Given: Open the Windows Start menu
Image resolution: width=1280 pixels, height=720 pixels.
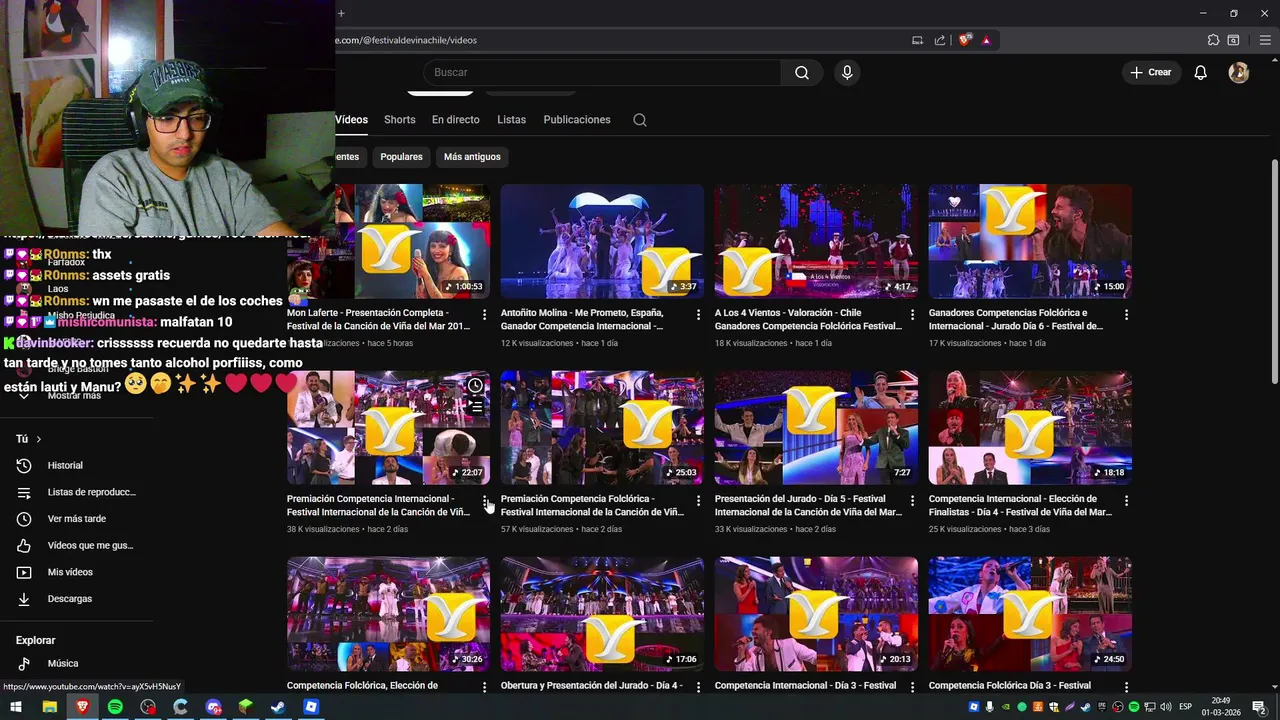Looking at the screenshot, I should tap(16, 707).
